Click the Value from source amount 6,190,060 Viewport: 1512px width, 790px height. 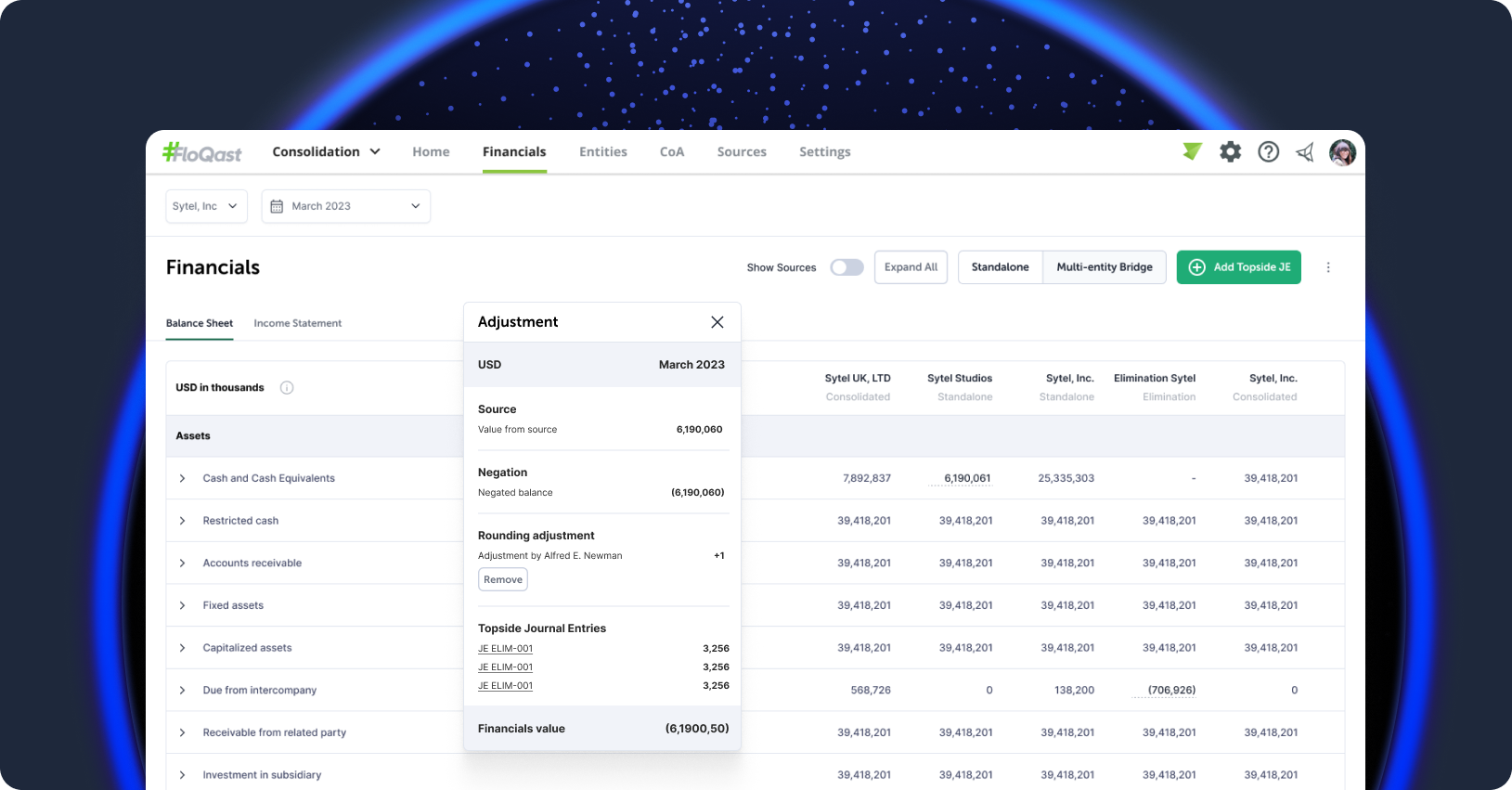pos(699,430)
